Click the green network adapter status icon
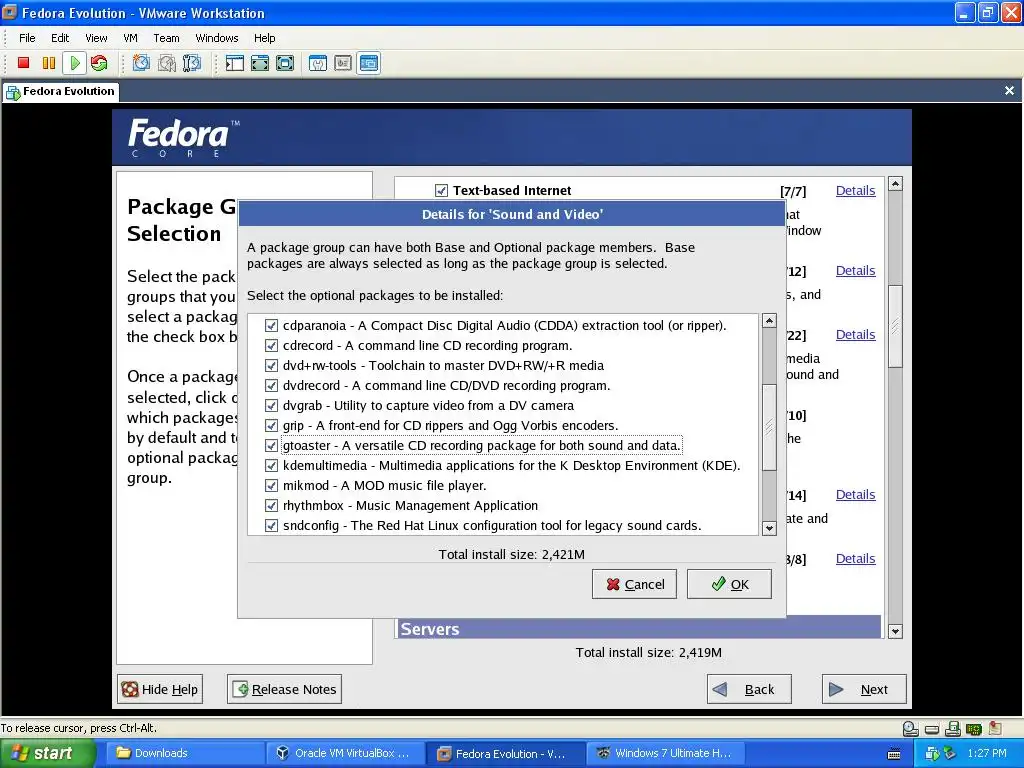1024x768 pixels. click(974, 728)
